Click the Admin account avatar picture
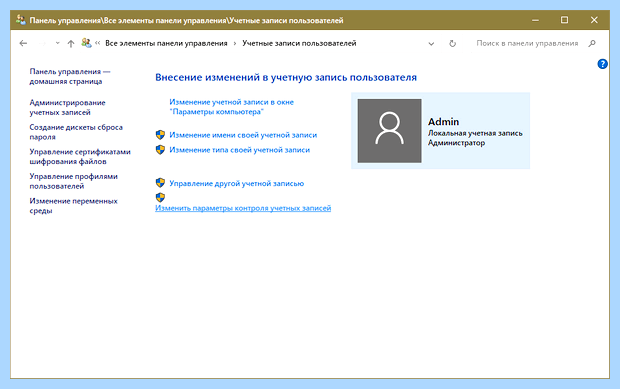Screen dimensions: 620x389 point(389,130)
